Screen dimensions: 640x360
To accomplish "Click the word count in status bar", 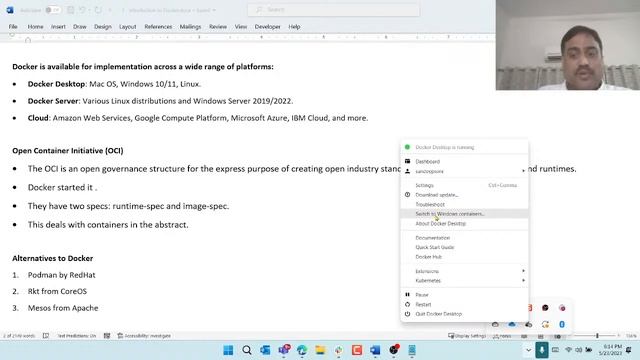I will click(x=19, y=336).
